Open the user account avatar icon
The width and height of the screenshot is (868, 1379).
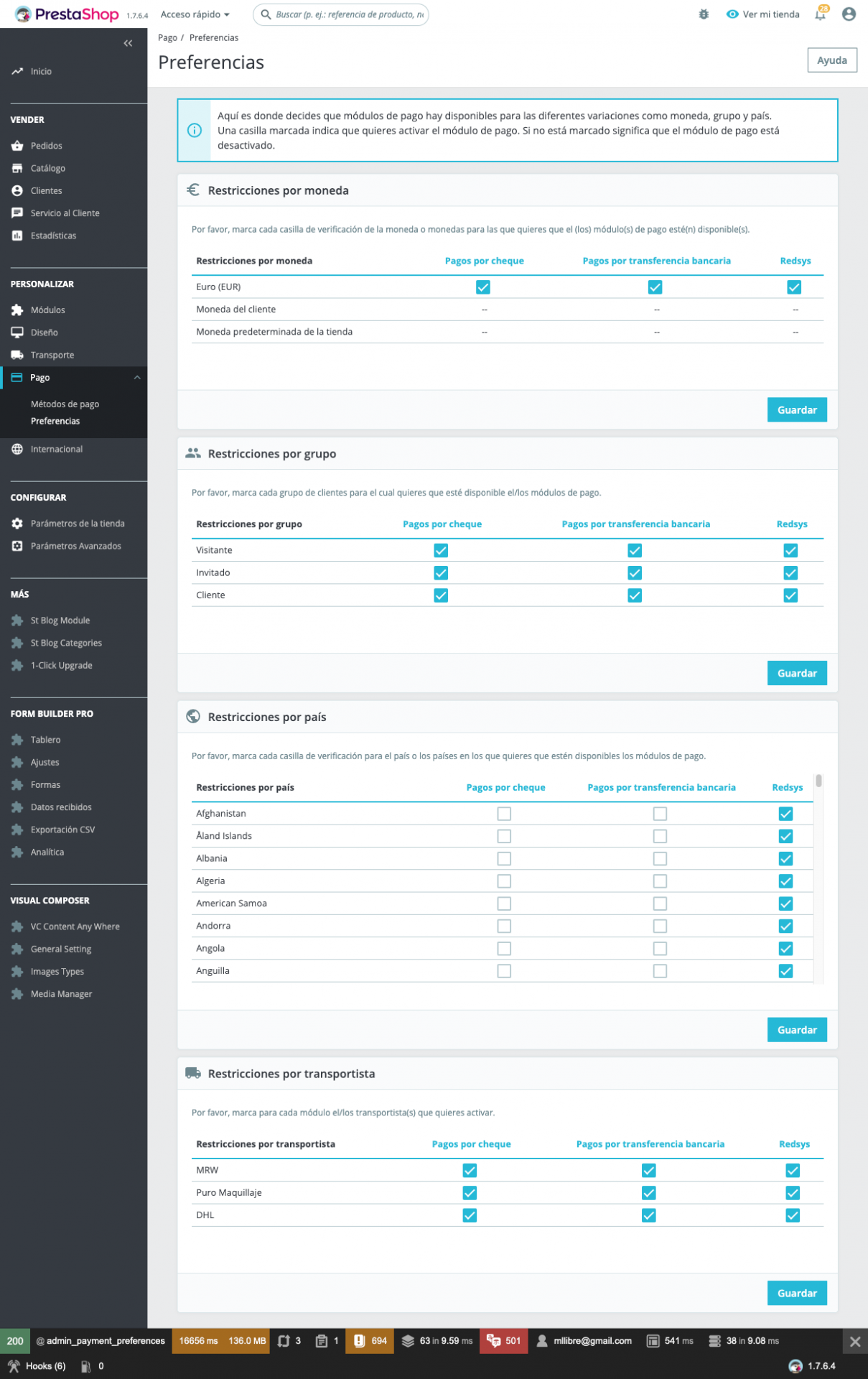849,14
